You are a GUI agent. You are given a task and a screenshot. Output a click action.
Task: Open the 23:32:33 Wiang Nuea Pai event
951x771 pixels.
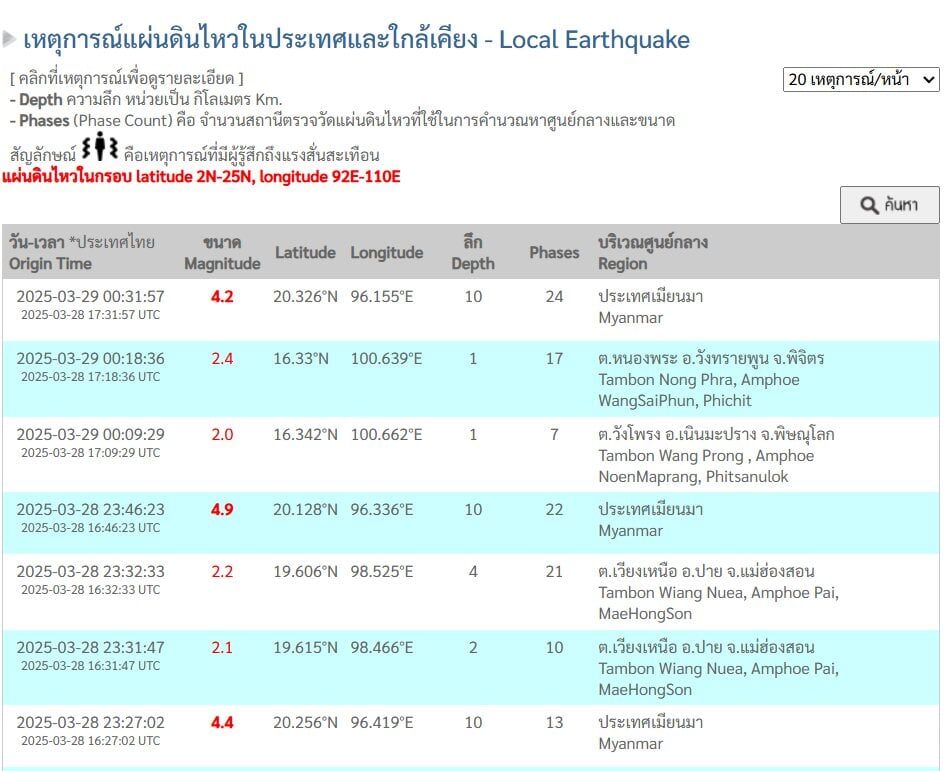pos(471,591)
